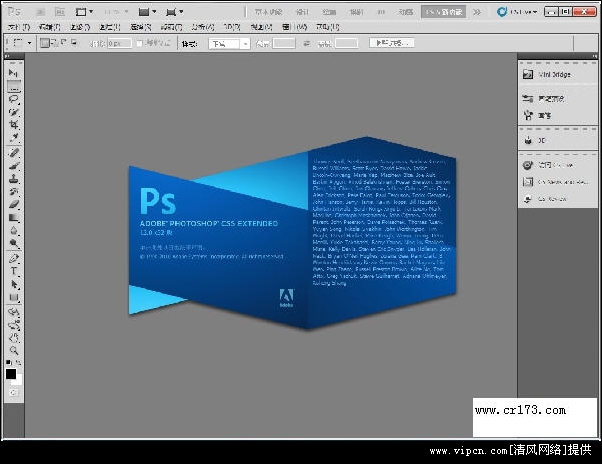Select the Eraser tool

coord(14,204)
